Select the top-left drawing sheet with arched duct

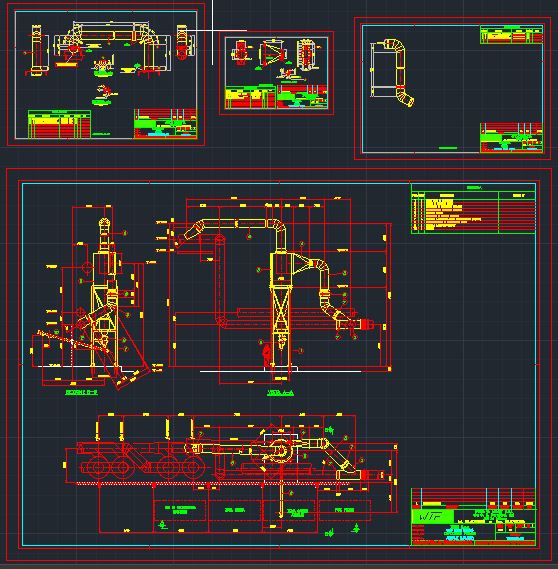coord(106,74)
